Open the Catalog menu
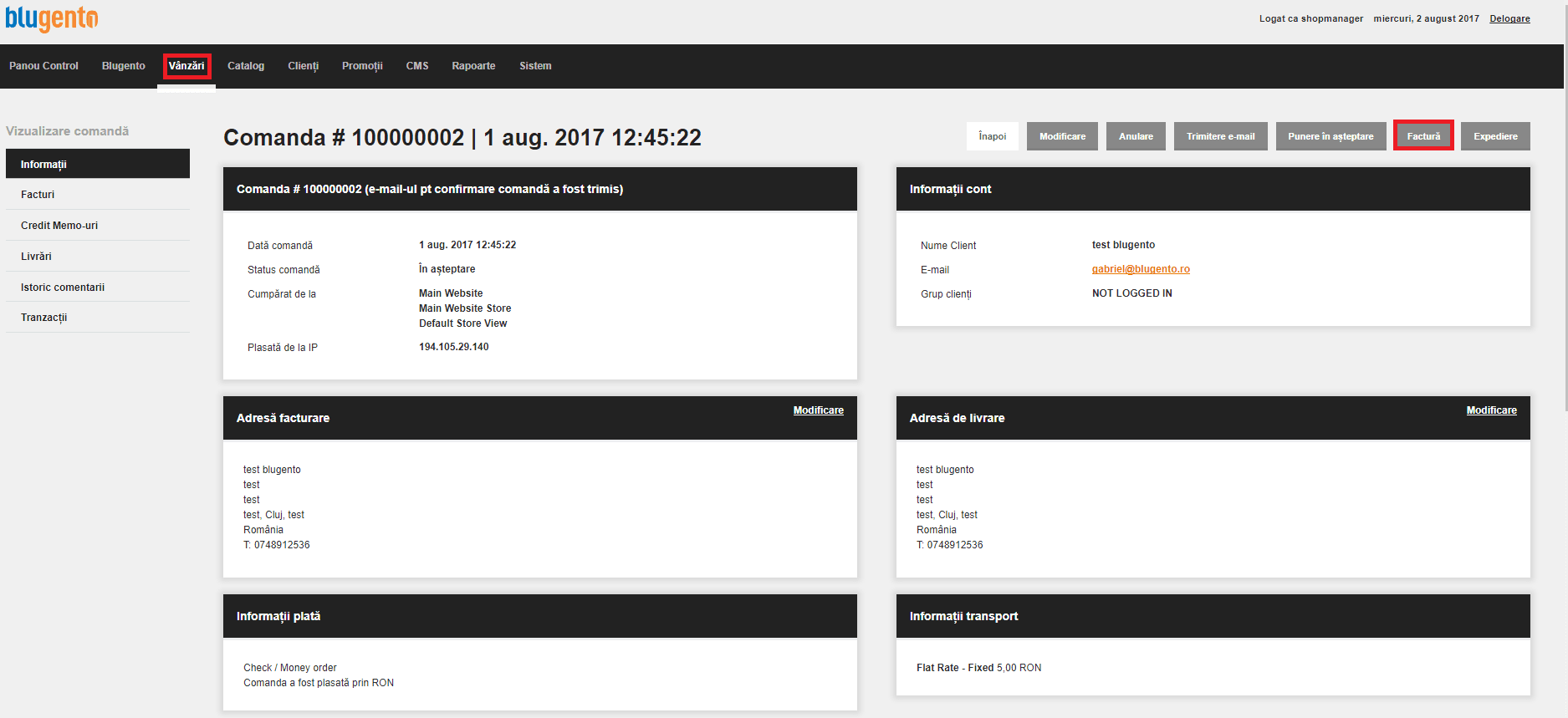The height and width of the screenshot is (718, 1568). (246, 66)
